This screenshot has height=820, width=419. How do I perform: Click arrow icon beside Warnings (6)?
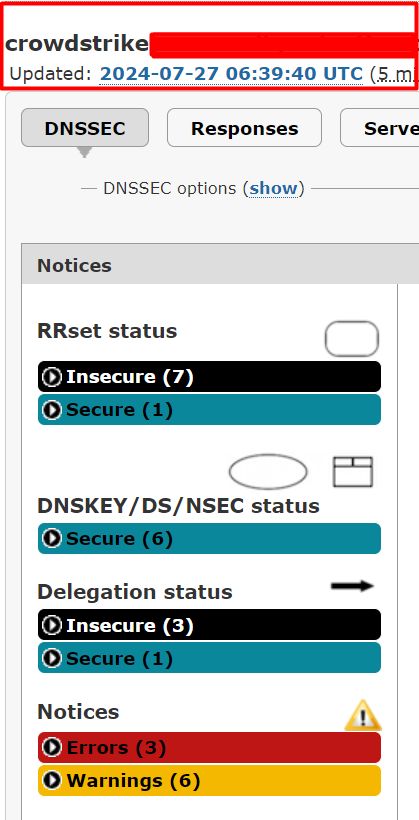coord(51,780)
